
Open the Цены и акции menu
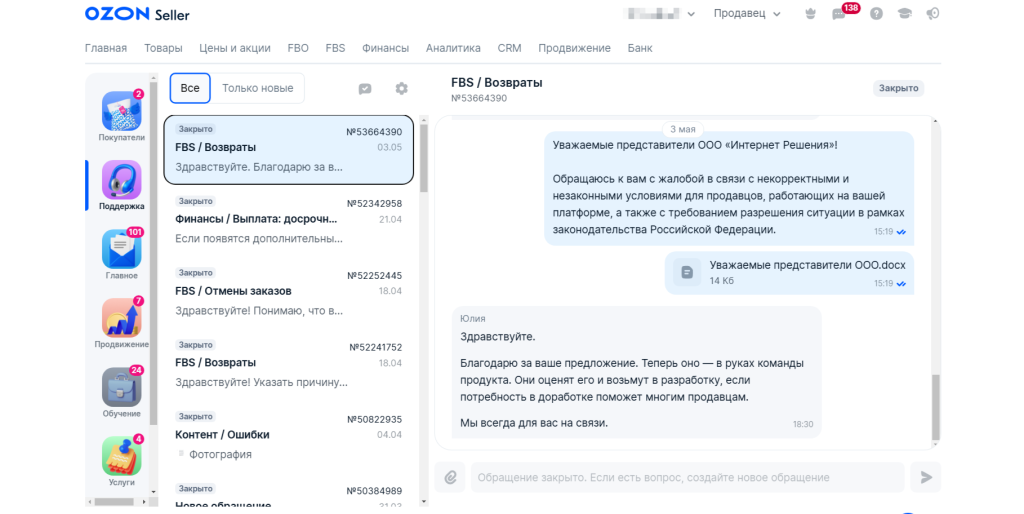point(235,48)
